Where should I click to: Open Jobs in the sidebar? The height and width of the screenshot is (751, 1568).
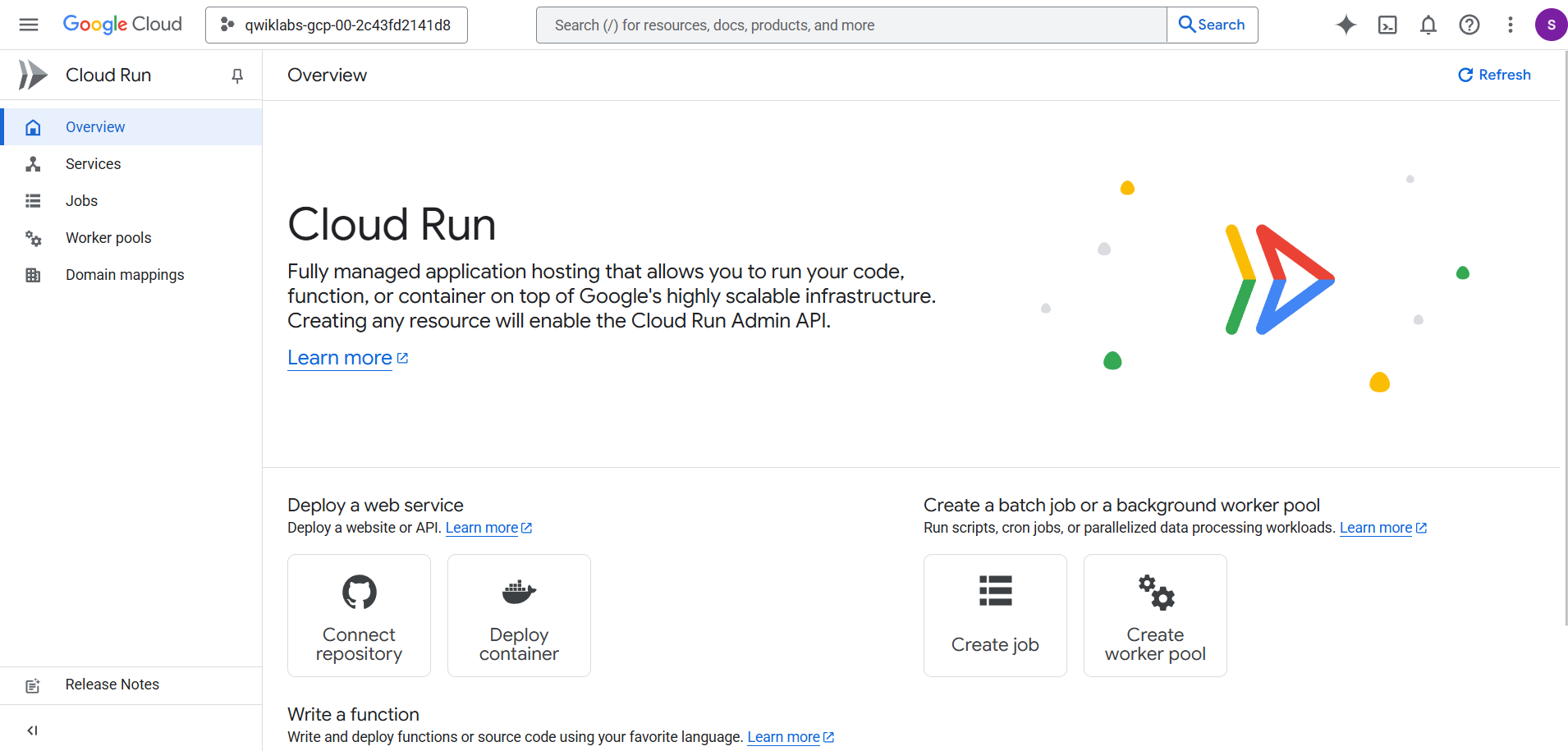(x=81, y=201)
